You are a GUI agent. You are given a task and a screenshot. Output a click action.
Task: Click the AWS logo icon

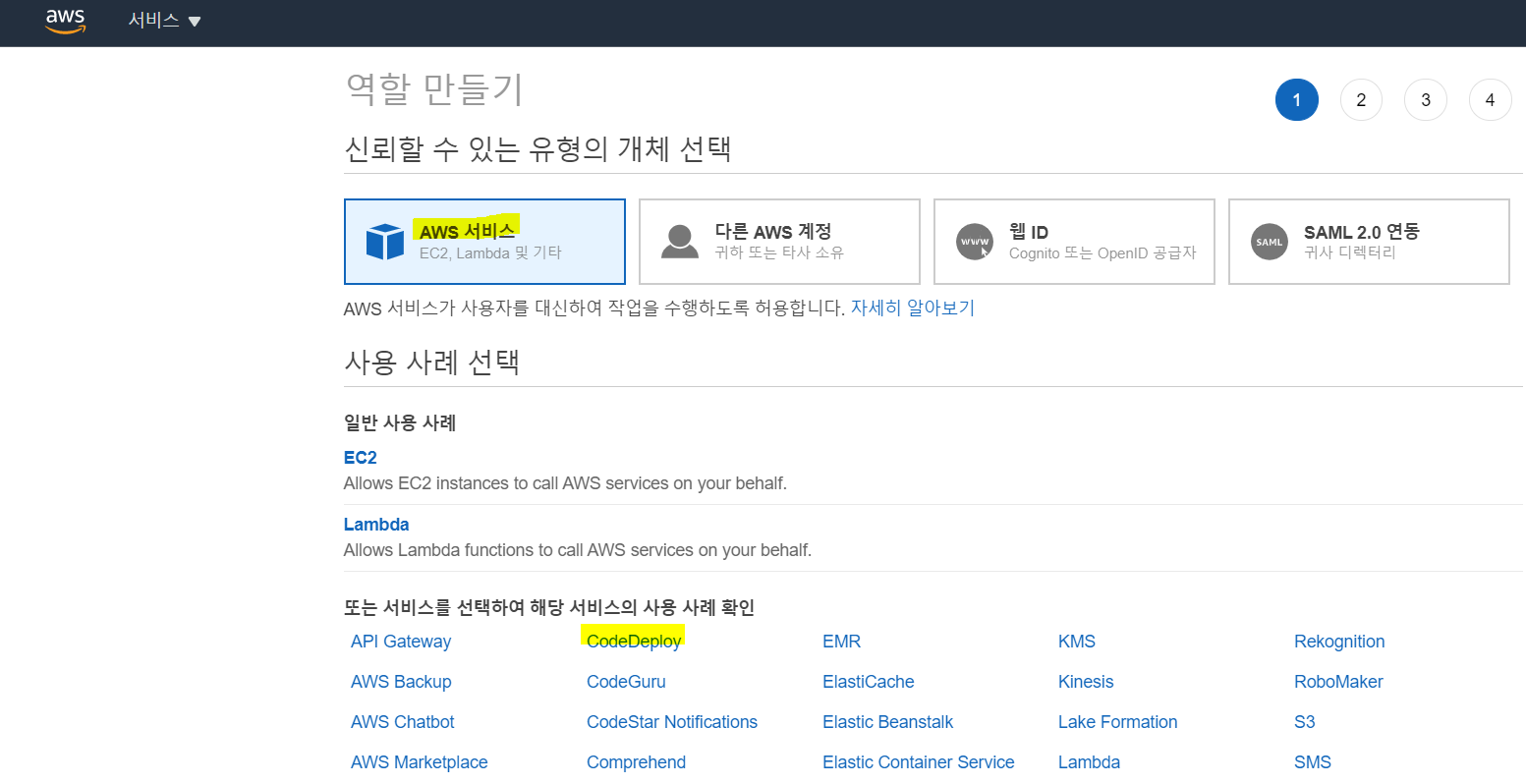tap(65, 21)
